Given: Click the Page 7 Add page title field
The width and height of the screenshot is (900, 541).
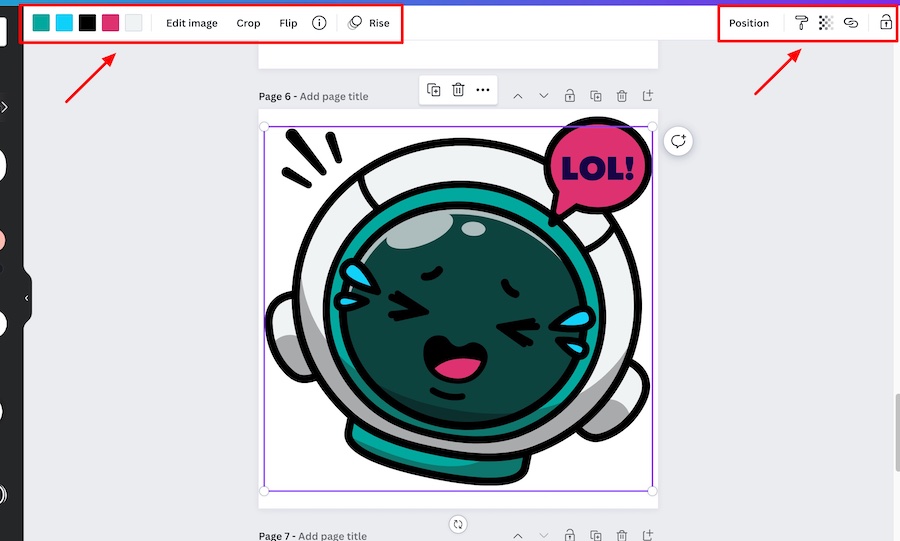Looking at the screenshot, I should click(x=332, y=536).
